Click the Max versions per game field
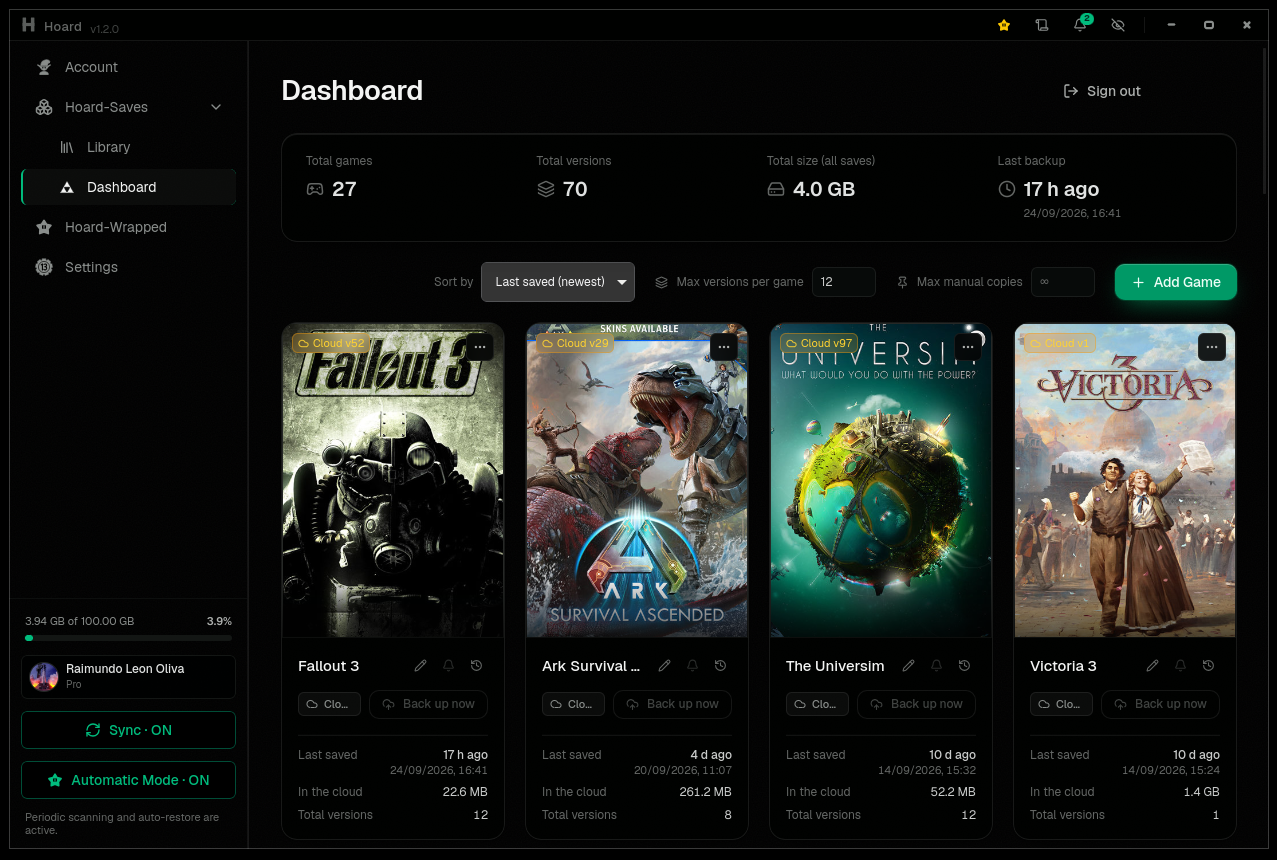Viewport: 1277px width, 860px height. point(844,282)
